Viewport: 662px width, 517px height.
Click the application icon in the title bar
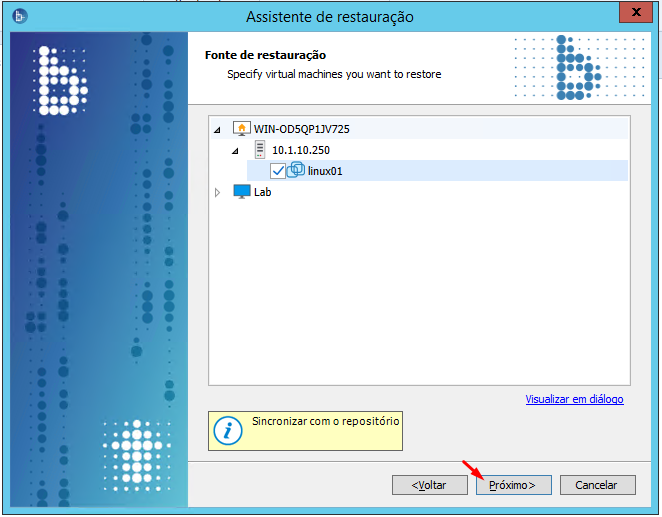(20, 16)
